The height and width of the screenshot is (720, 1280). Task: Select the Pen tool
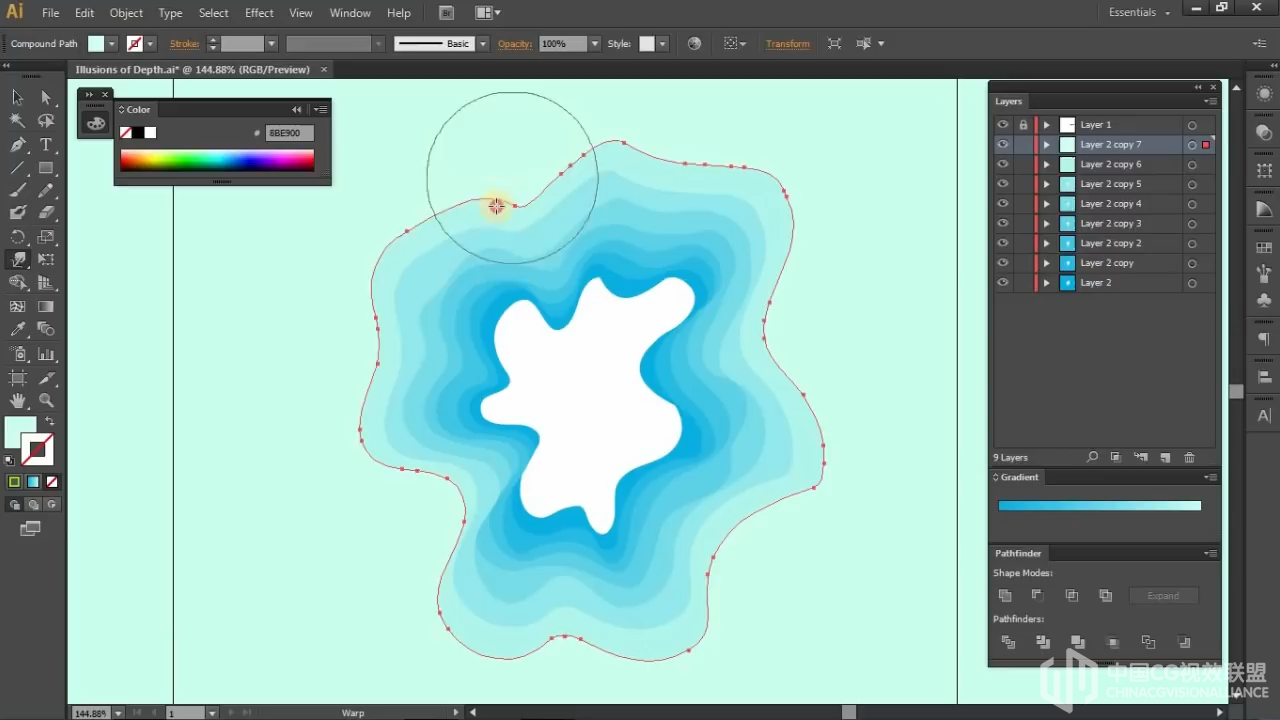click(x=17, y=144)
